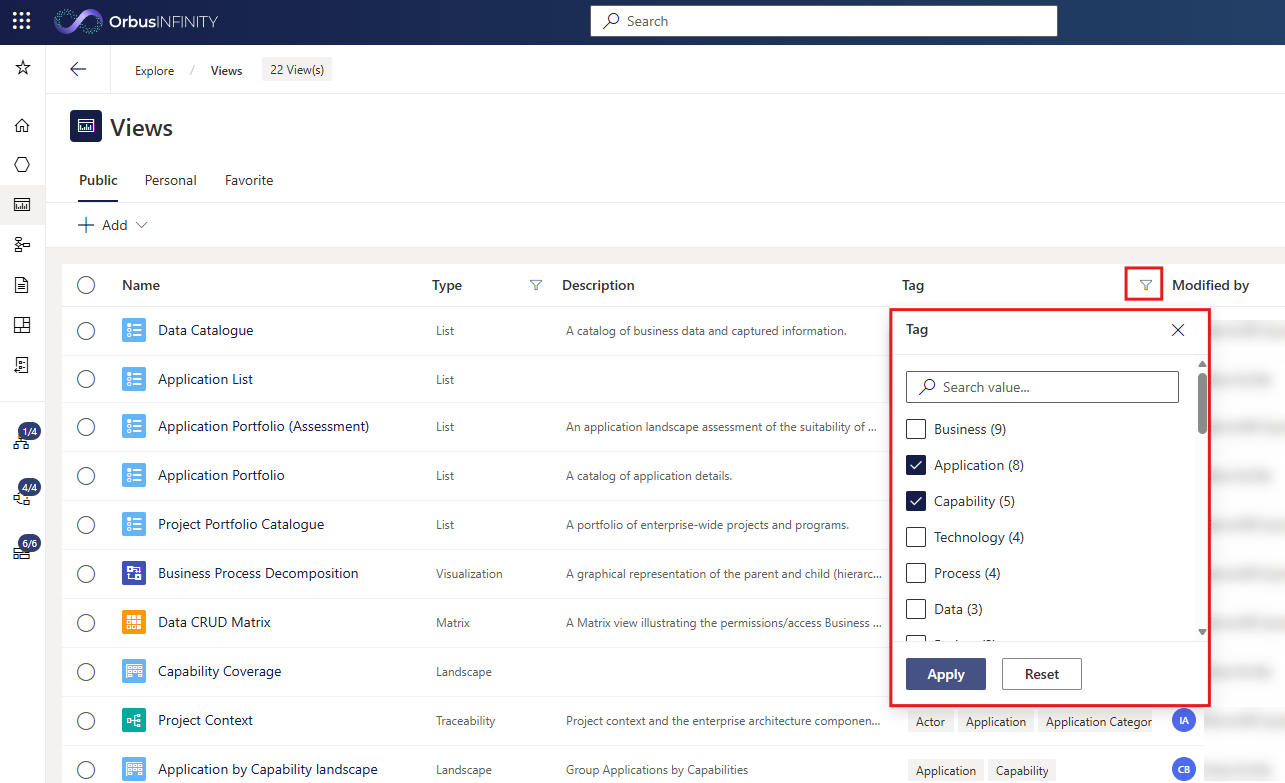Click the Reset button
Image resolution: width=1285 pixels, height=783 pixels.
point(1041,674)
